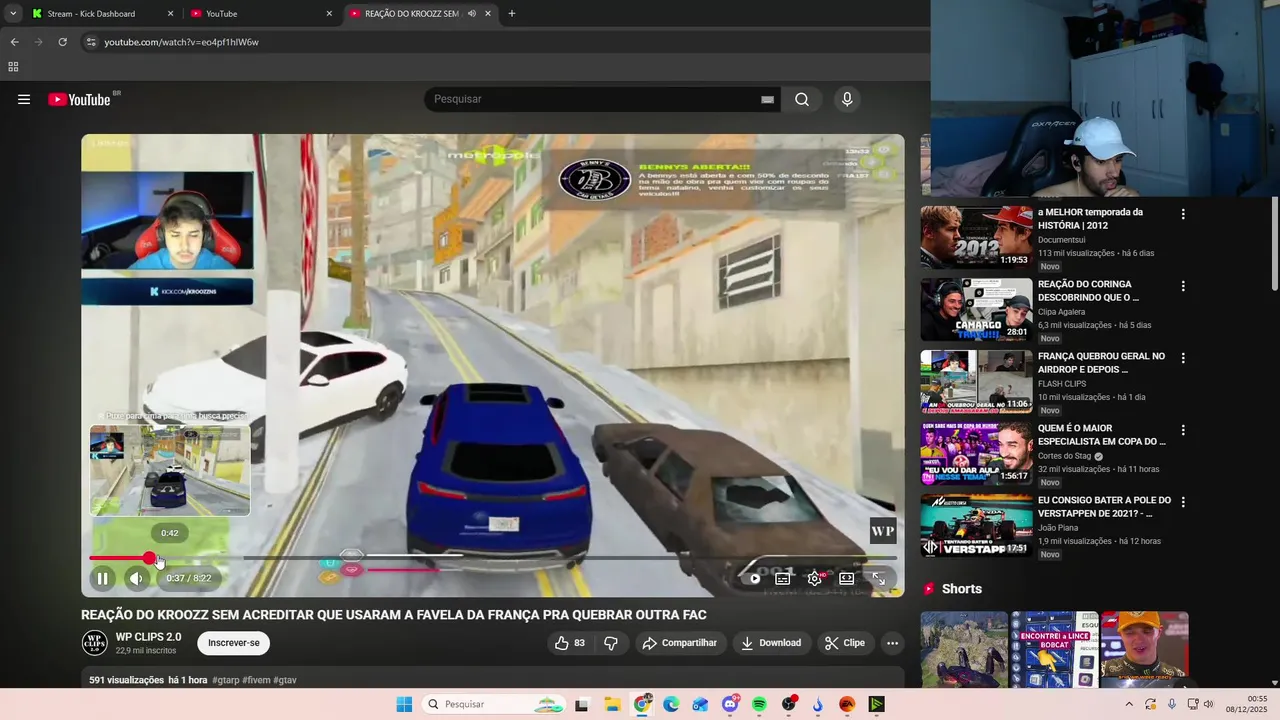Click the Compartilhar share button
Image resolution: width=1280 pixels, height=720 pixels.
click(680, 643)
